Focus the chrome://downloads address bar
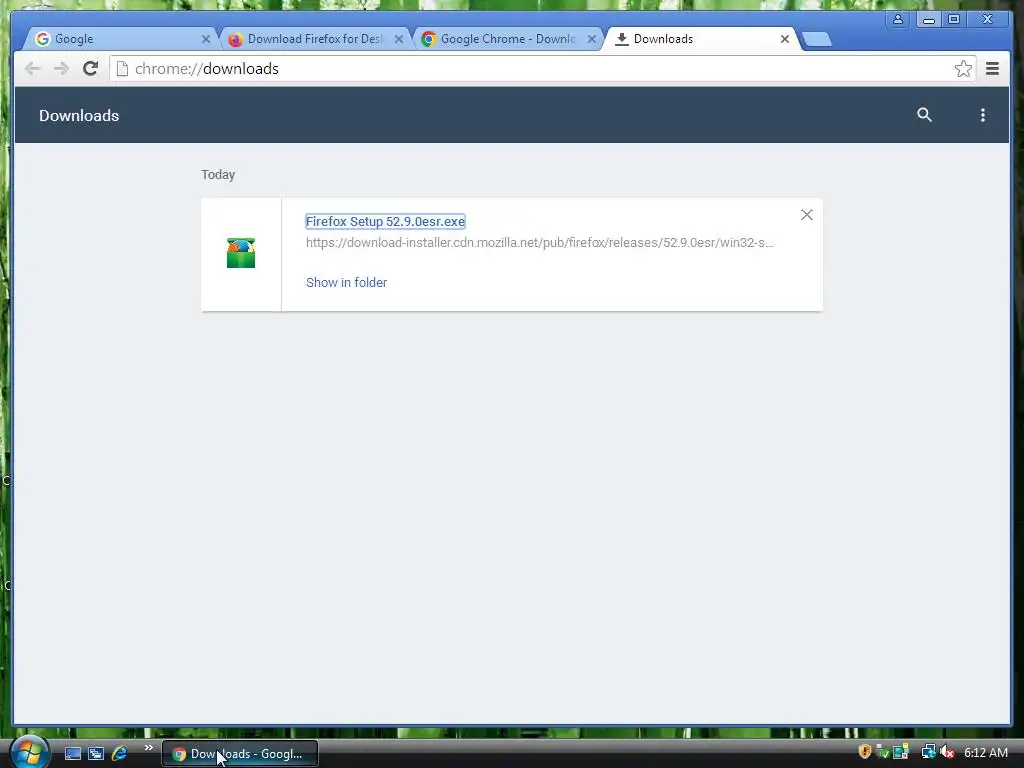1024x768 pixels. (x=542, y=69)
